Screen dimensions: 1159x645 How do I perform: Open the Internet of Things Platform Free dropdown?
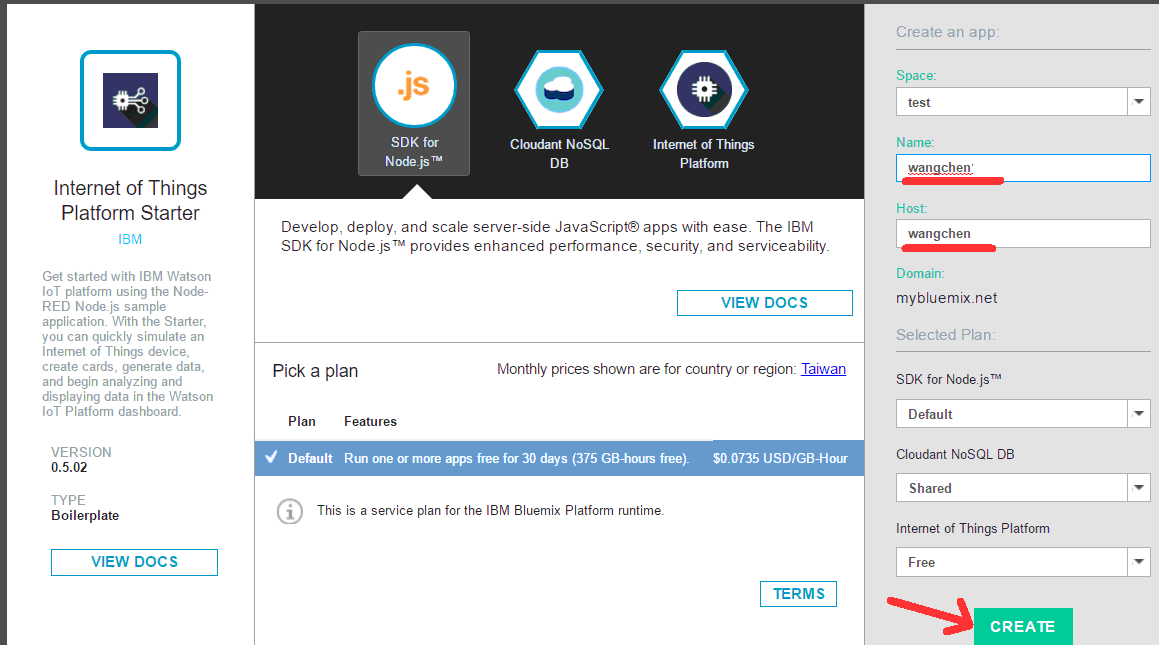pyautogui.click(x=1023, y=562)
